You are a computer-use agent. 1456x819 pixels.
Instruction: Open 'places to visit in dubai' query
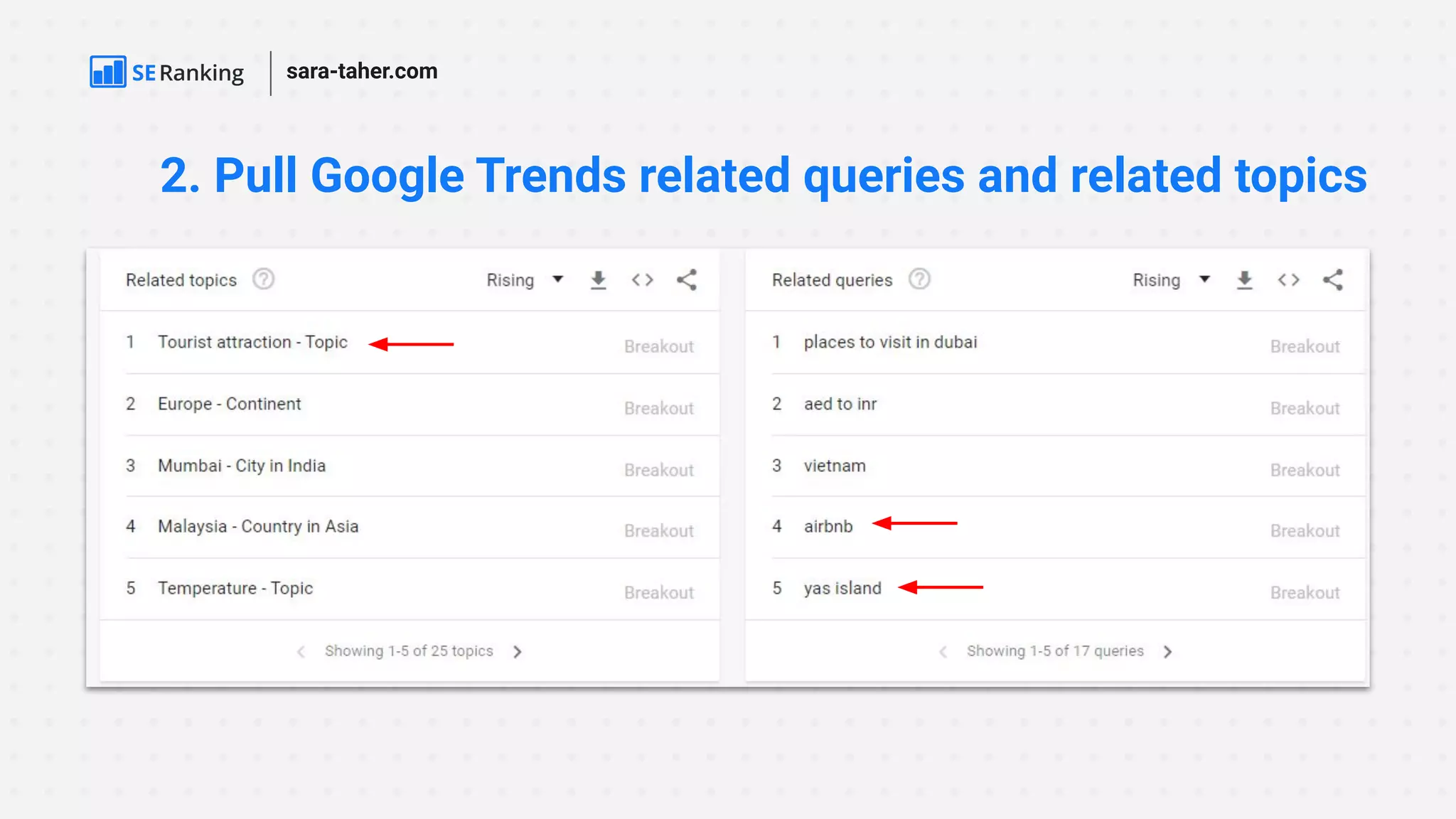point(891,343)
